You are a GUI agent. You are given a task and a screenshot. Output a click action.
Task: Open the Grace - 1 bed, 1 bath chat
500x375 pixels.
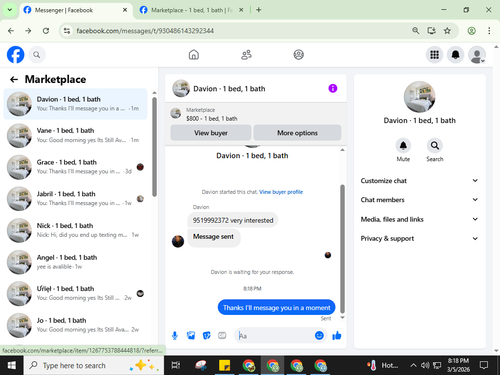pyautogui.click(x=75, y=167)
